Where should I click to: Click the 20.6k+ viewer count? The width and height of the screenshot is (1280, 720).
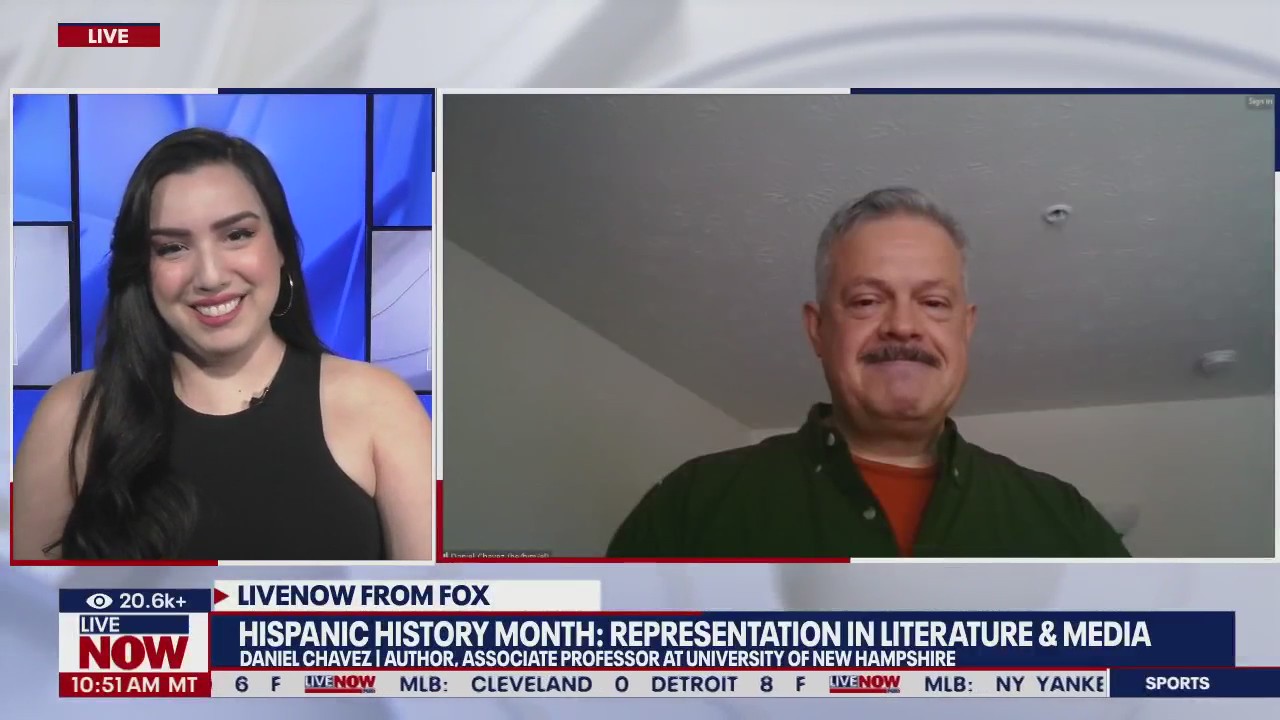[x=153, y=601]
